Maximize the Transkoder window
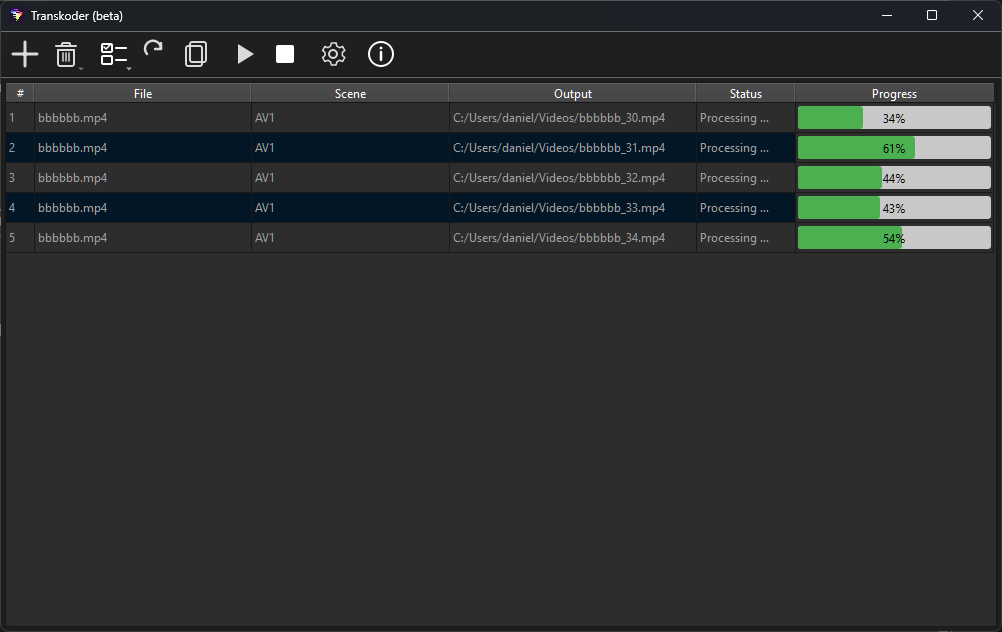This screenshot has height=632, width=1002. pos(932,15)
